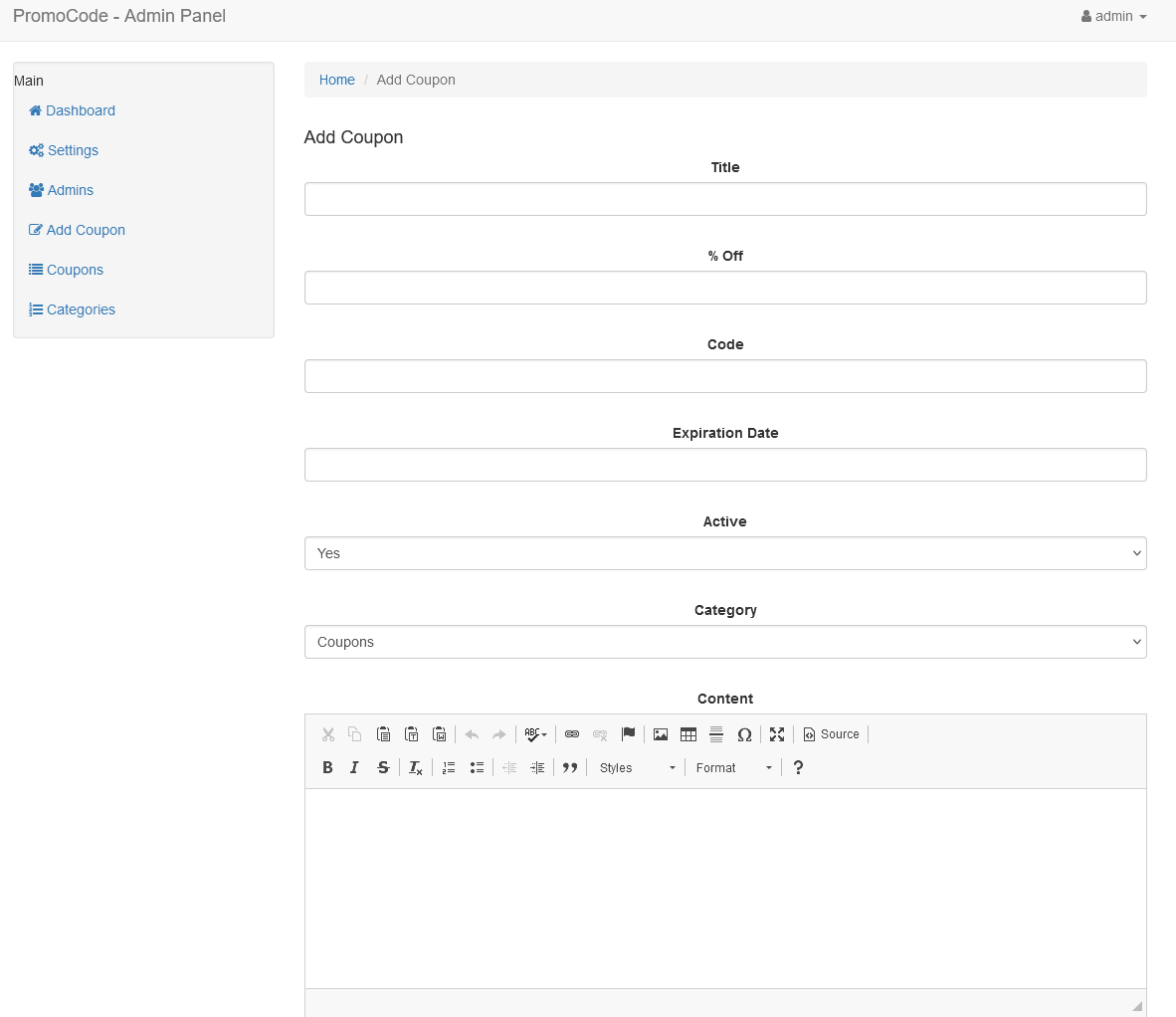Go to Coupons in the sidebar
The width and height of the screenshot is (1176, 1017).
tap(75, 270)
